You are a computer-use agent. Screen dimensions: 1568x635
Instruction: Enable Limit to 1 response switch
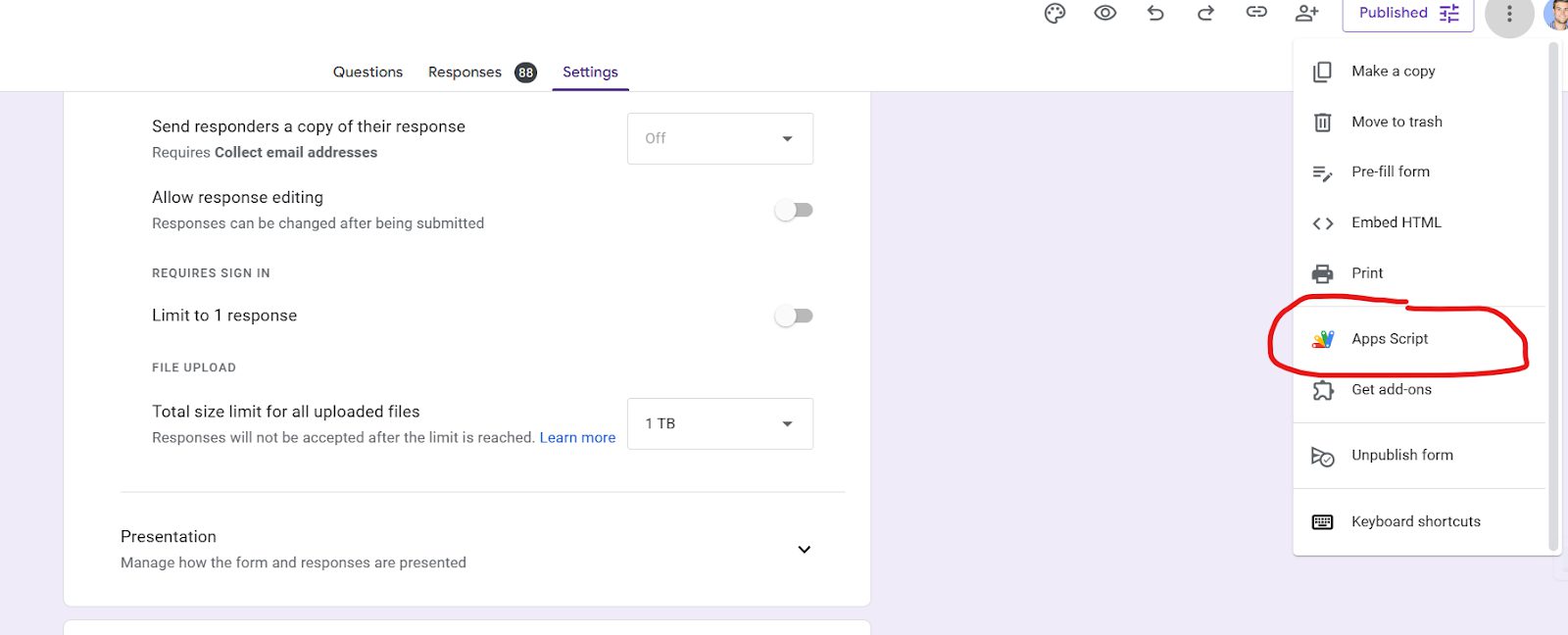coord(794,316)
